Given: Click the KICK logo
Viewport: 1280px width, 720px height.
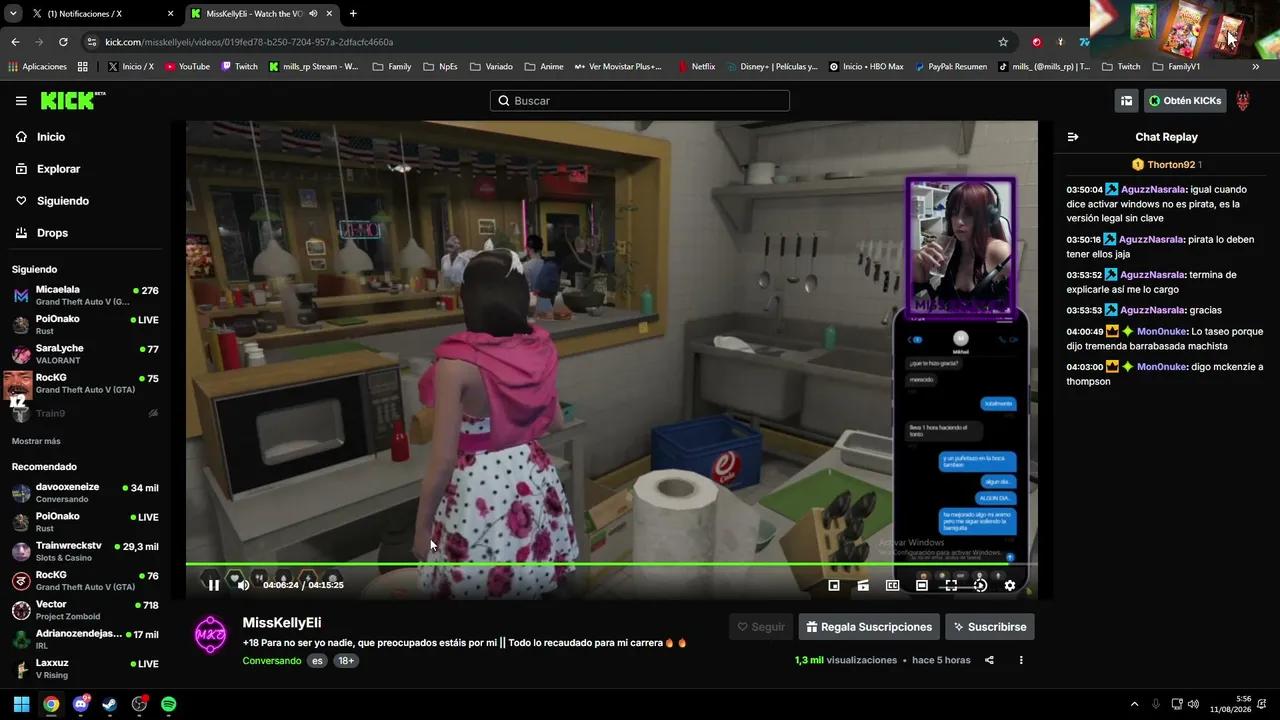Looking at the screenshot, I should pyautogui.click(x=72, y=100).
